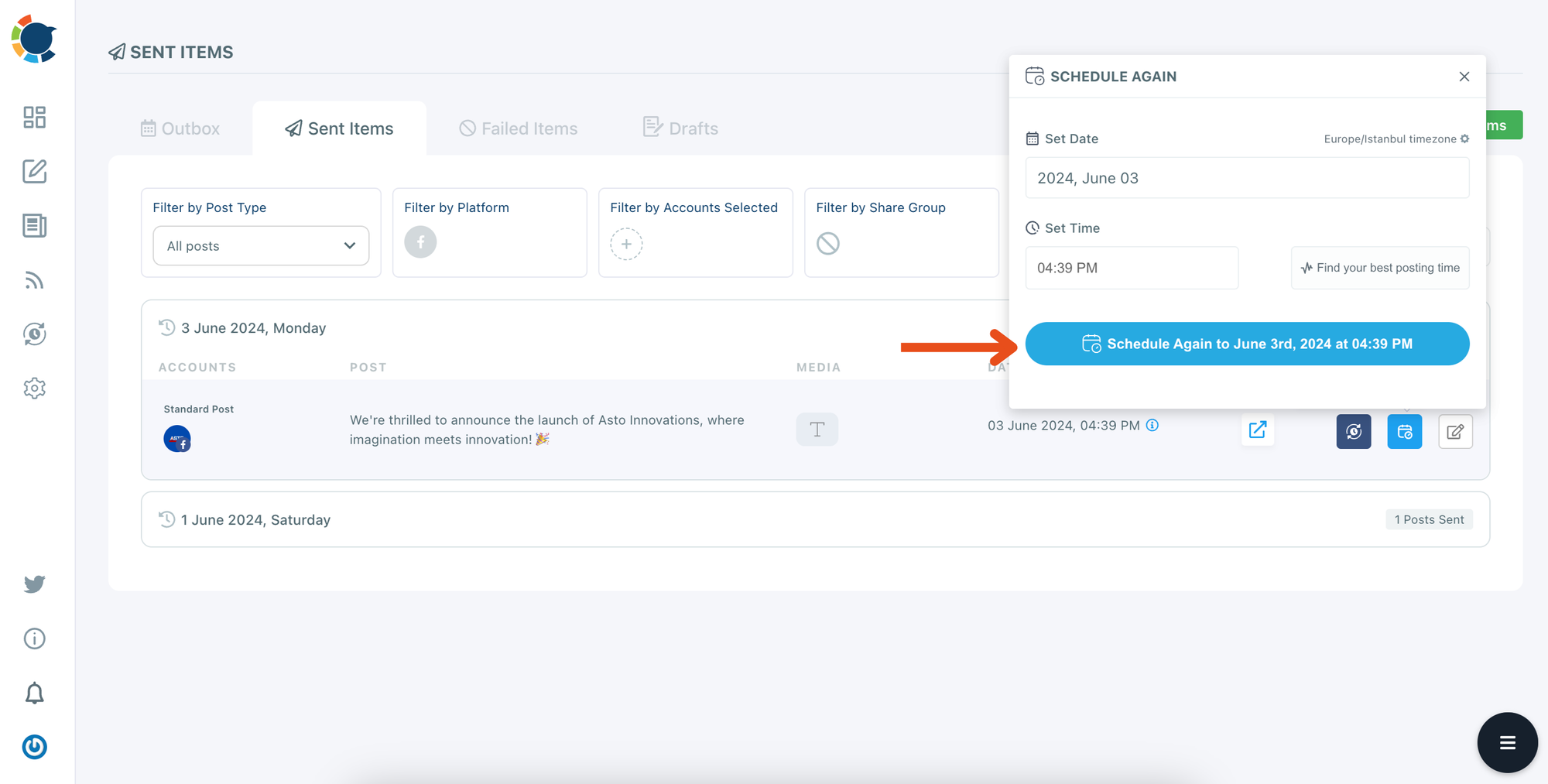Click the 03 June 2024, 04:39 PM date
This screenshot has width=1548, height=784.
click(x=1063, y=426)
